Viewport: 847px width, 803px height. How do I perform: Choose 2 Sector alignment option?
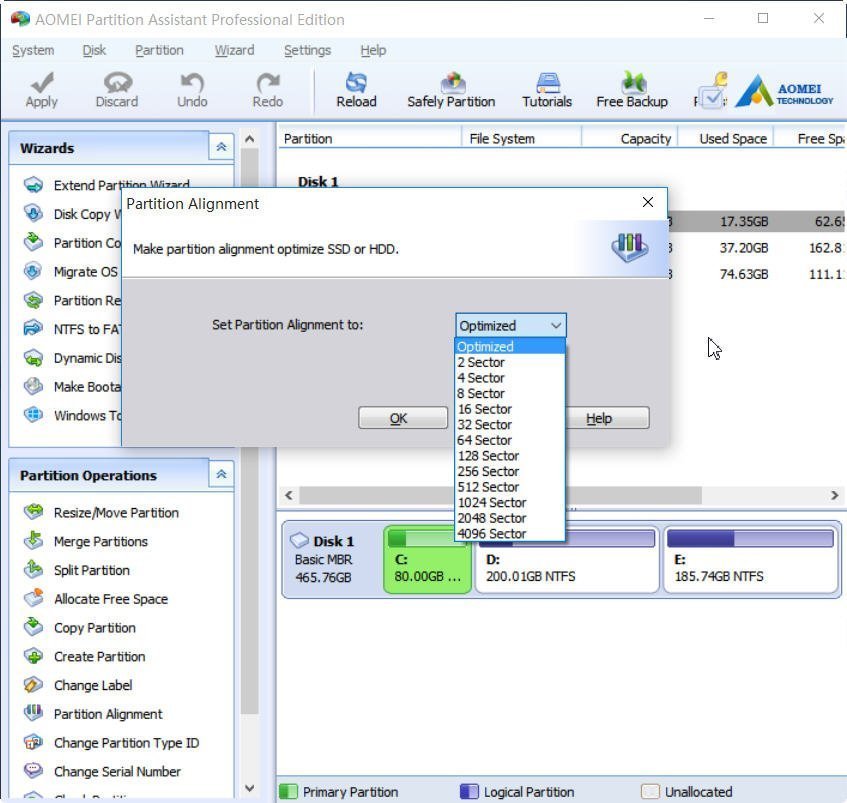click(x=510, y=362)
